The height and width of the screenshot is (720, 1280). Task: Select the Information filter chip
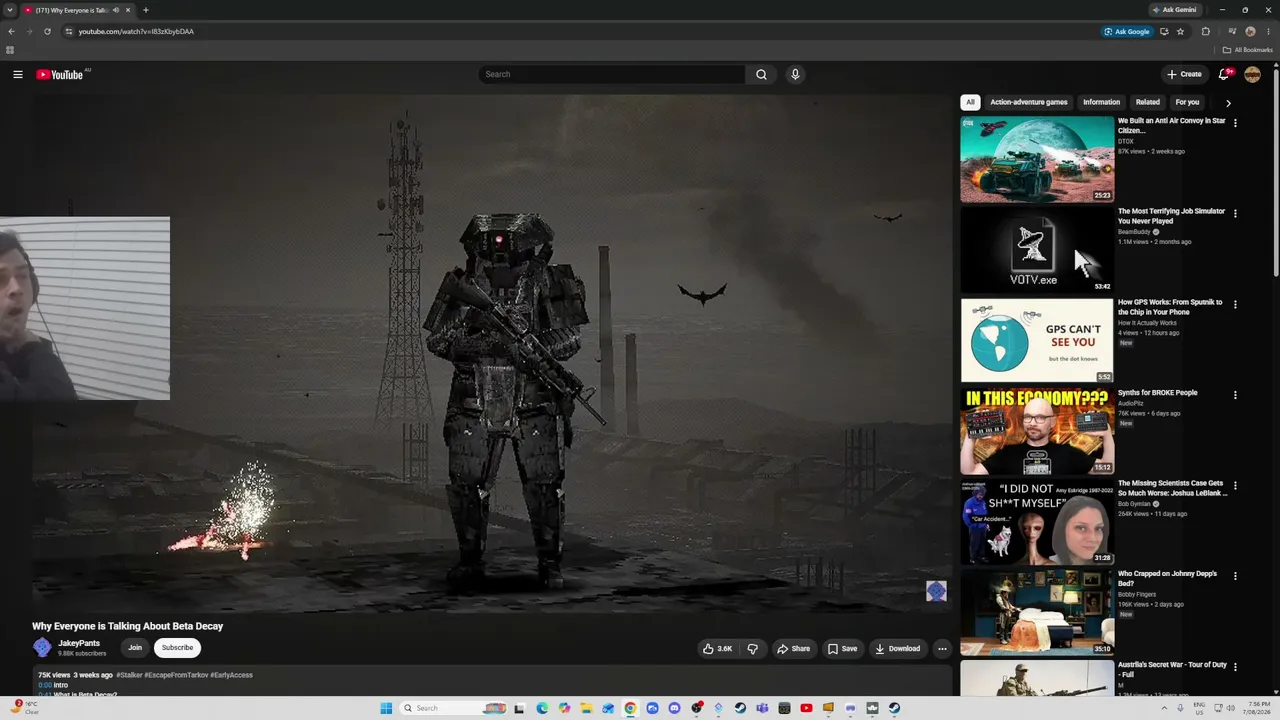(1101, 102)
